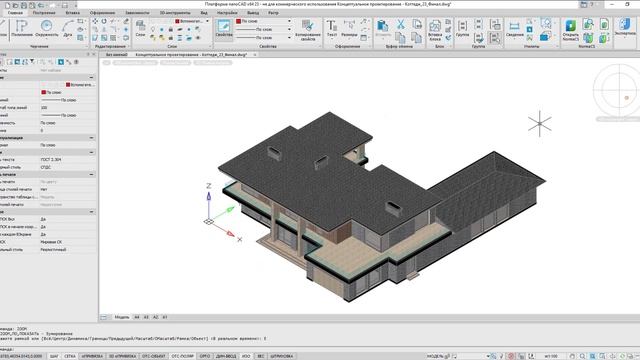Open the layer name dropdown in Слои group
The width and height of the screenshot is (640, 360).
[207, 21]
